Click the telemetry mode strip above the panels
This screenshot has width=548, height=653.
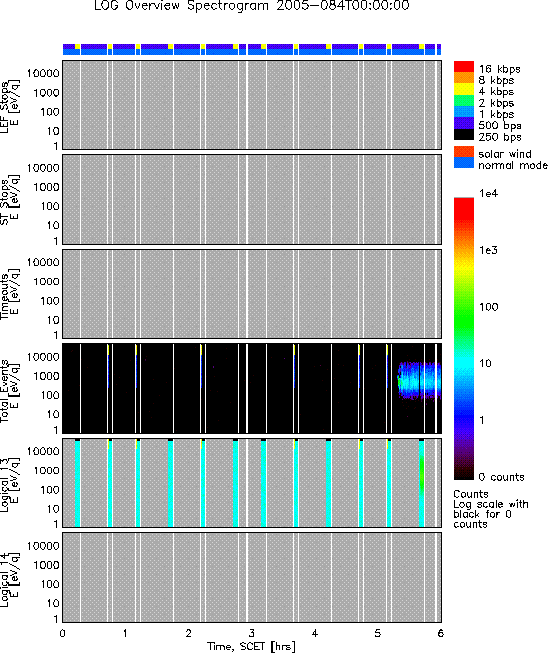tap(252, 49)
